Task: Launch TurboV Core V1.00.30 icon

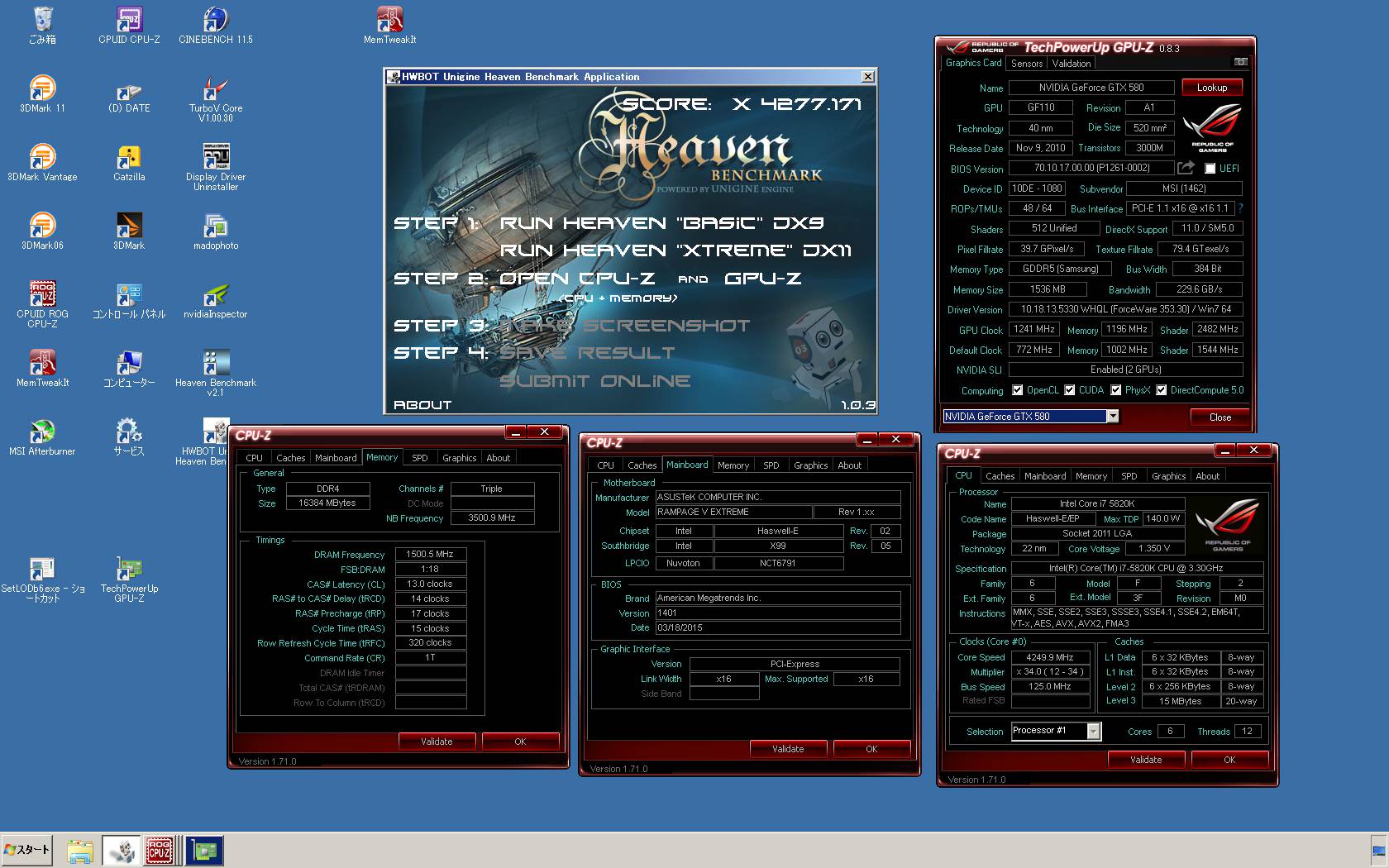Action: [x=216, y=98]
